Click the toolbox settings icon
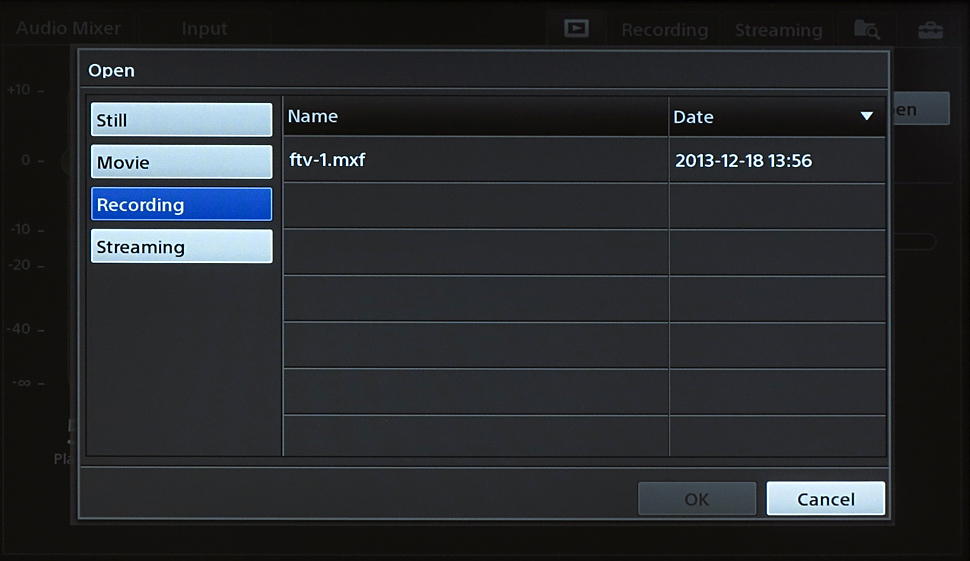970x561 pixels. click(x=930, y=29)
